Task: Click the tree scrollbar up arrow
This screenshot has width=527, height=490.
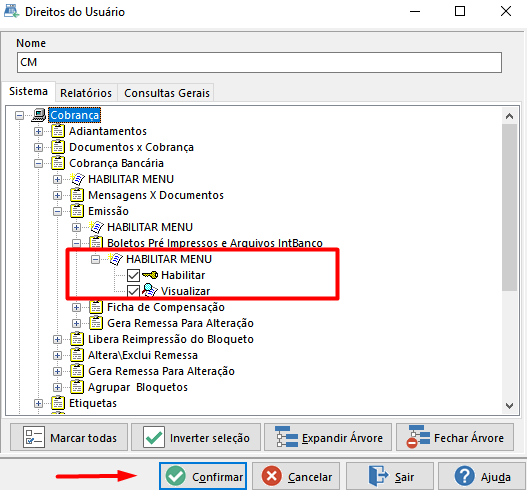Action: click(510, 116)
